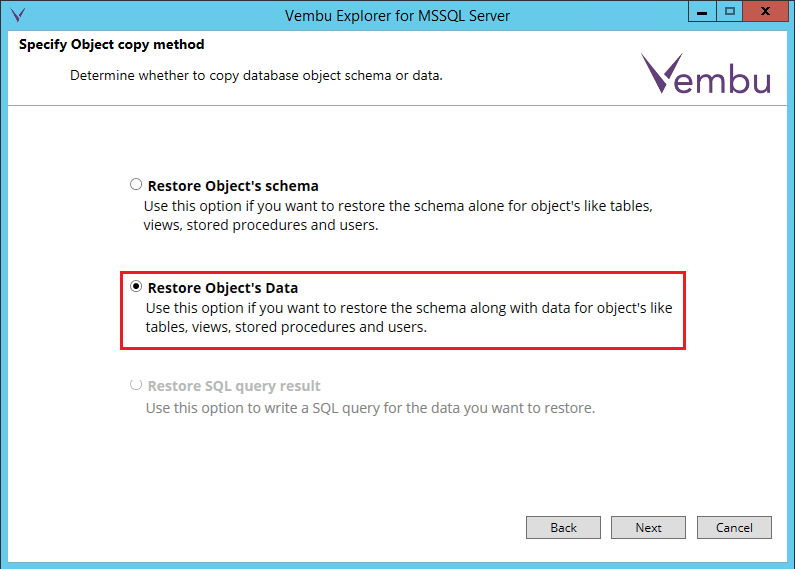Click the Vembu app icon in title bar
Viewport: 795px width, 569px height.
pyautogui.click(x=16, y=16)
